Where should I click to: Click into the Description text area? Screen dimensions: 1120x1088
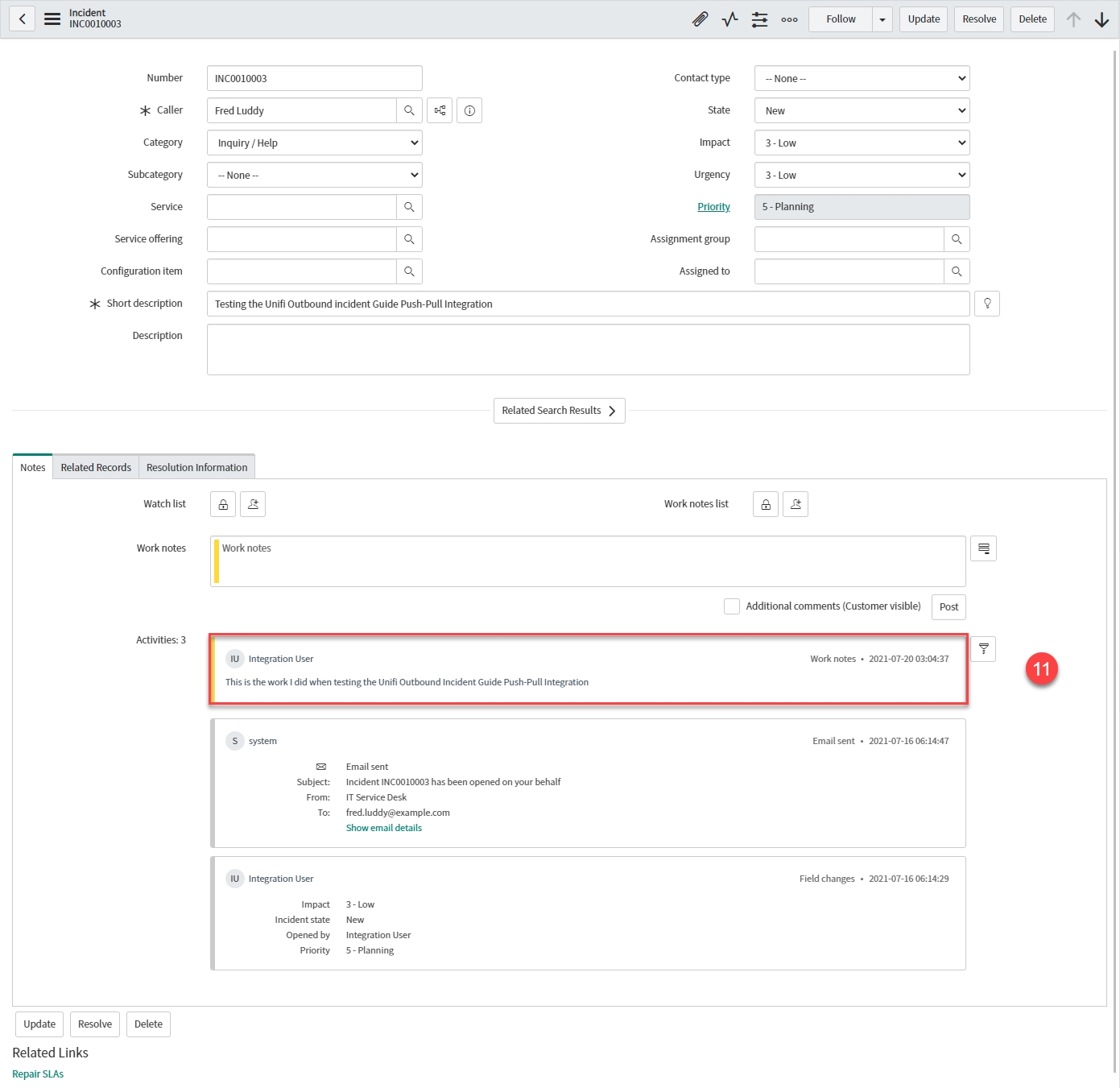(588, 350)
